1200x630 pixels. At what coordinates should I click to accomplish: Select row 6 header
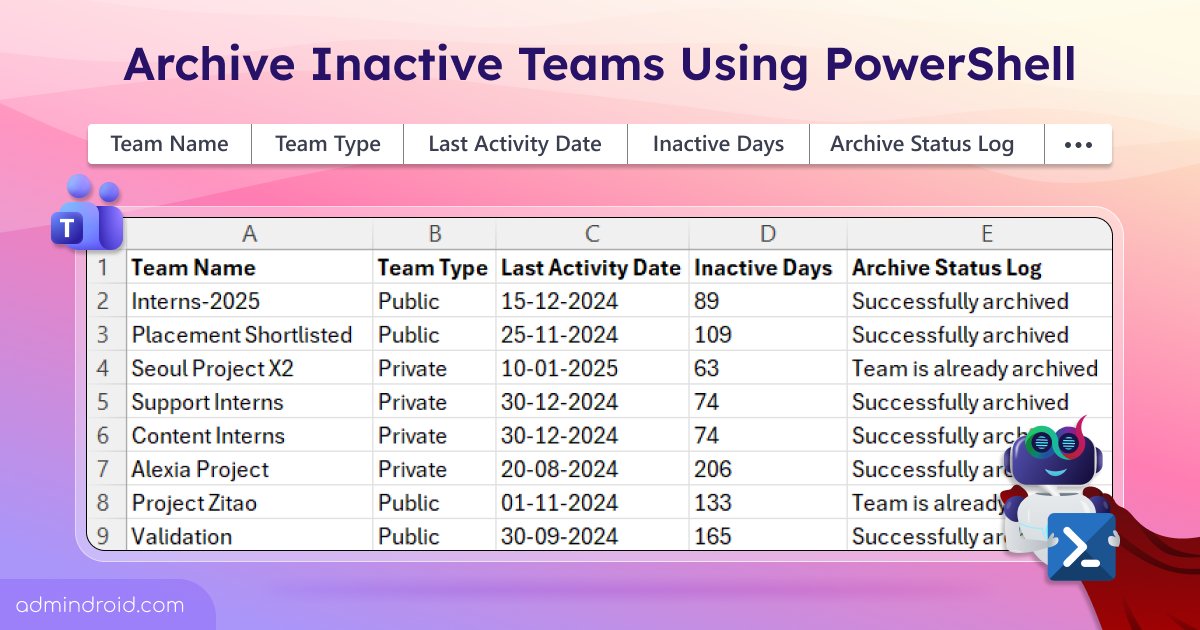(x=103, y=436)
